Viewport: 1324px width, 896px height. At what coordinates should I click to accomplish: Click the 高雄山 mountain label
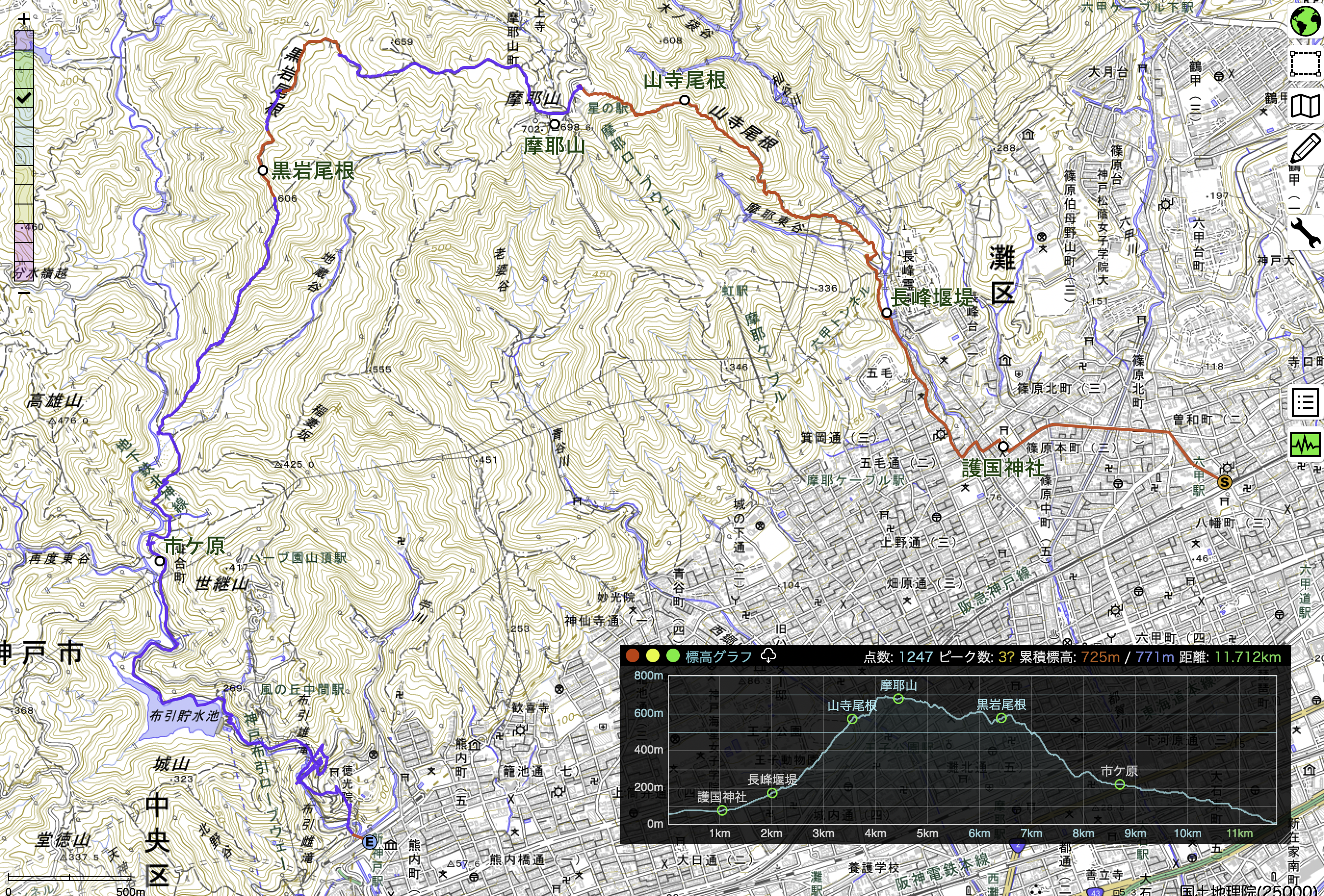pos(54,401)
